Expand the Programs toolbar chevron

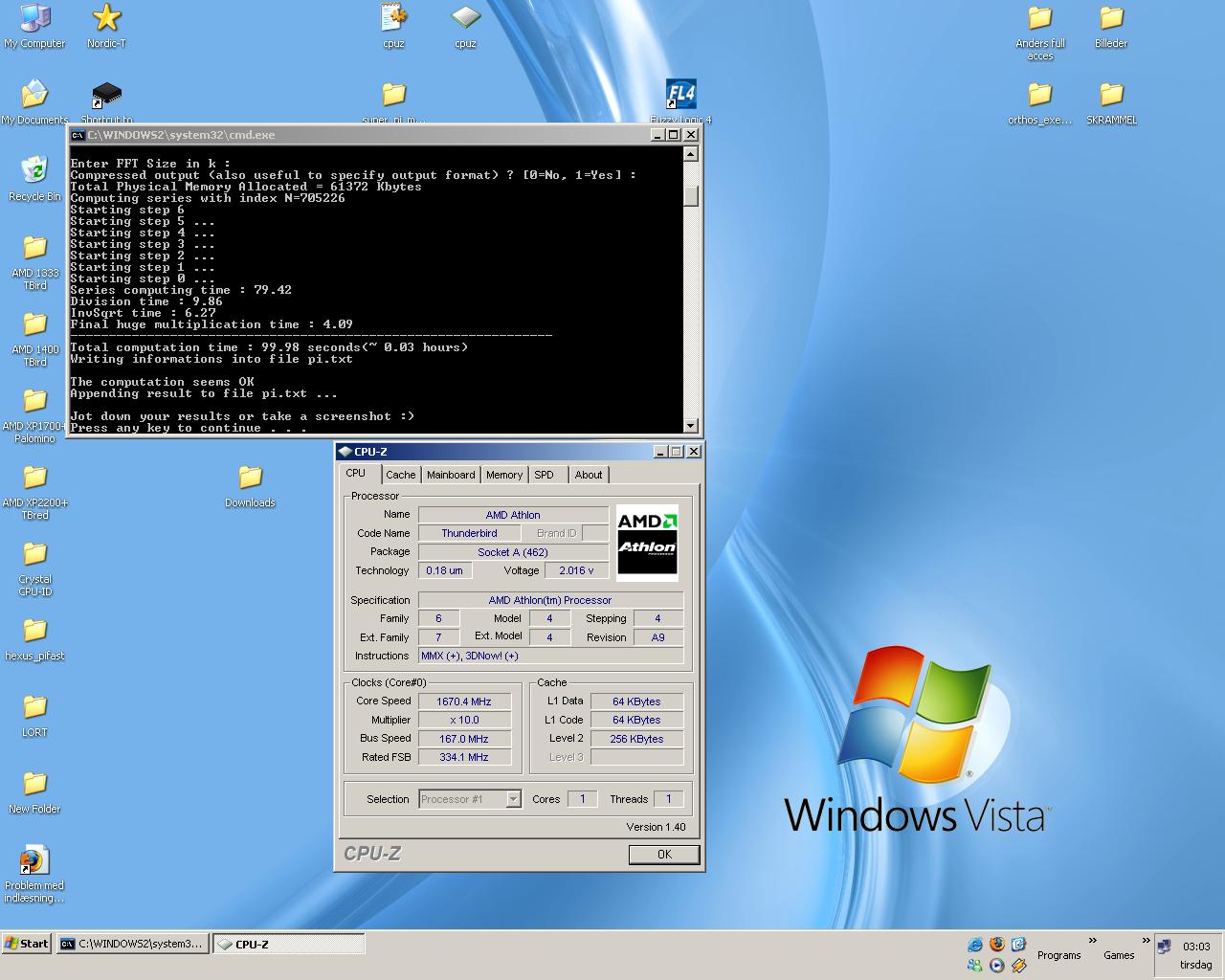tap(1092, 941)
